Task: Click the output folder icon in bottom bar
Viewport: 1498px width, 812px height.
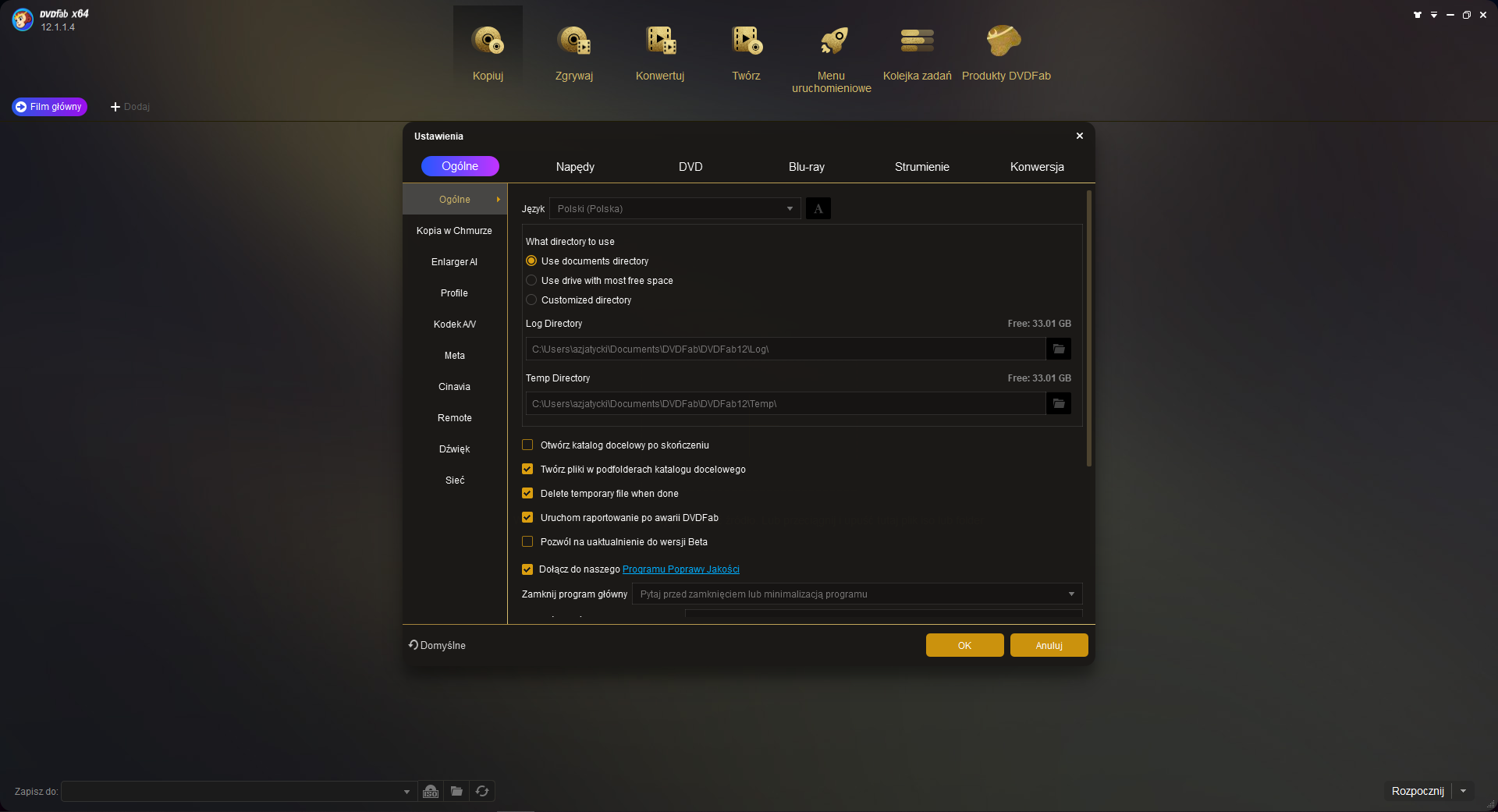Action: click(x=456, y=791)
